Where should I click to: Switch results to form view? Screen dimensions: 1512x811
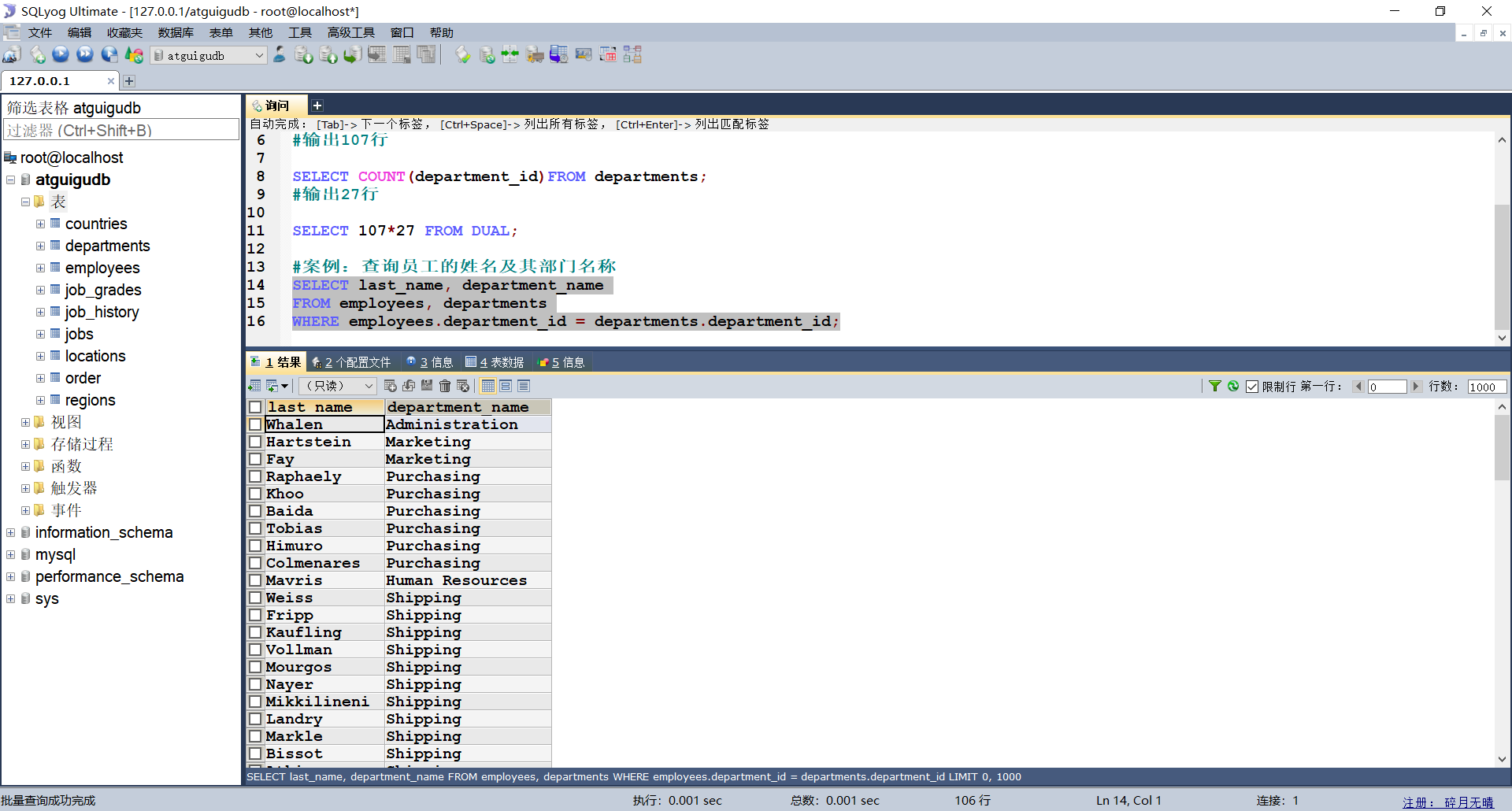tap(506, 386)
